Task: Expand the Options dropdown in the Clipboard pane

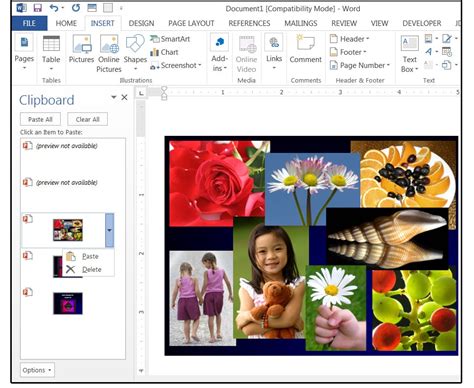Action: (x=37, y=370)
